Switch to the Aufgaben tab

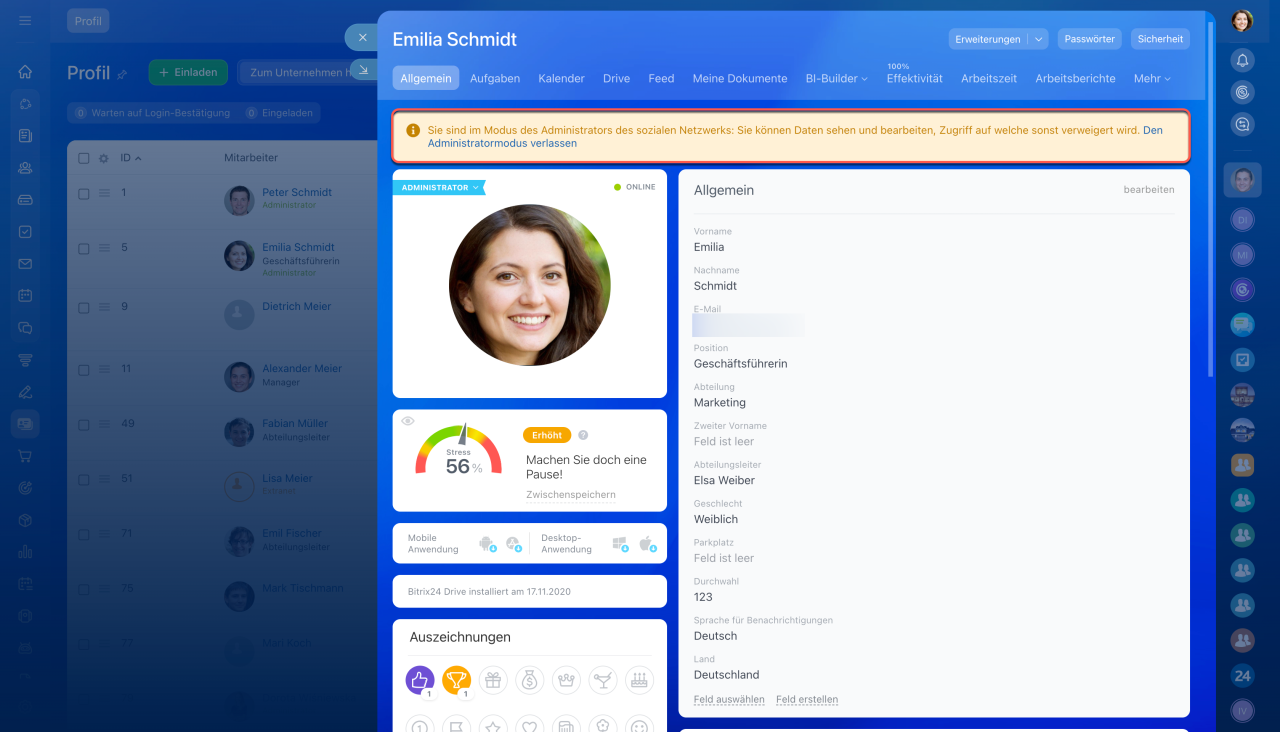(494, 78)
